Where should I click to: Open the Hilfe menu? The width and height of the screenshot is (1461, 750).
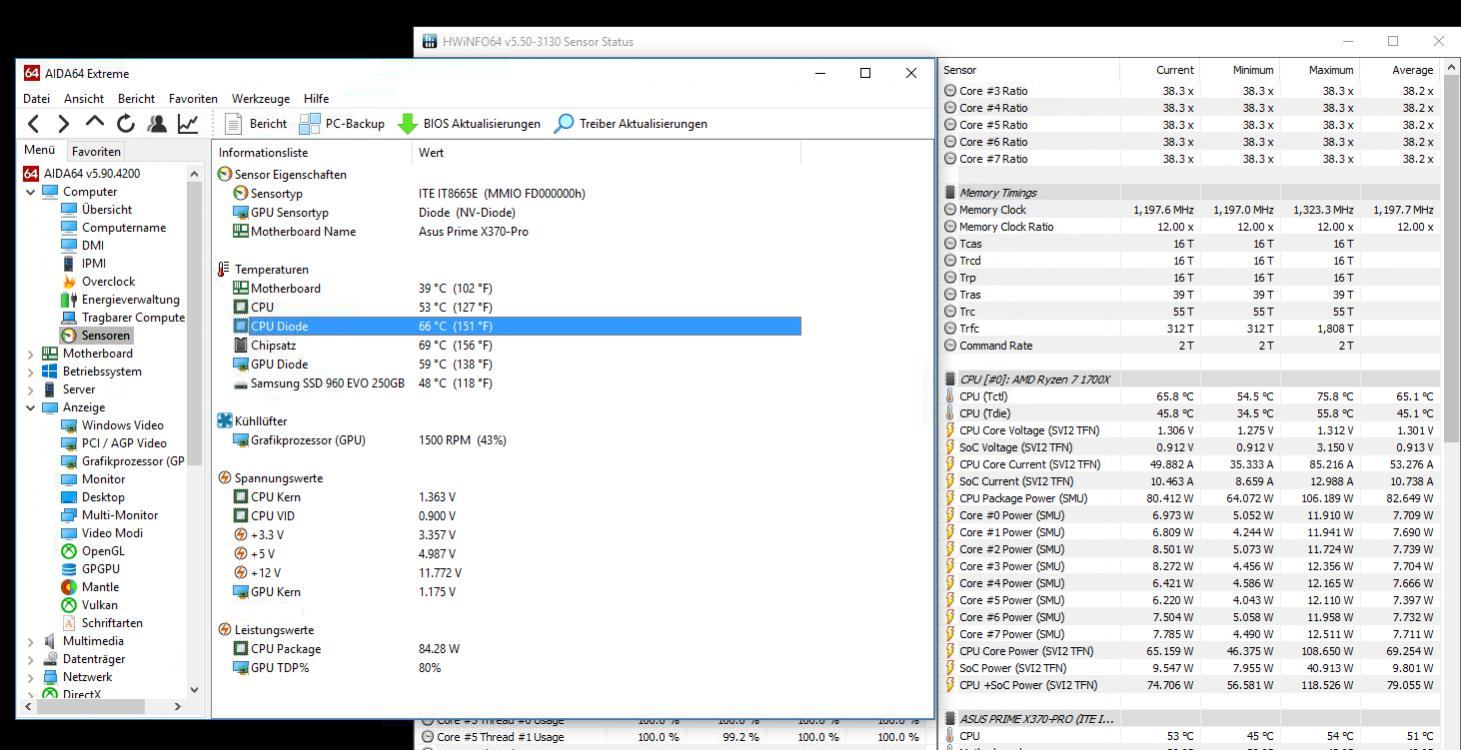click(x=316, y=99)
